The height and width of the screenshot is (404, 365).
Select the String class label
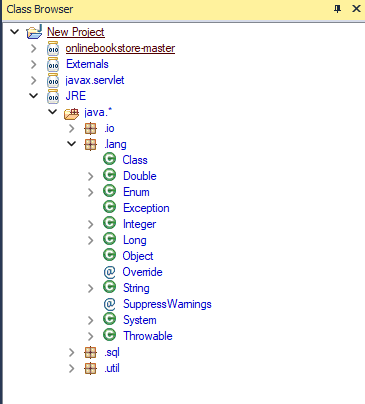pyautogui.click(x=136, y=288)
